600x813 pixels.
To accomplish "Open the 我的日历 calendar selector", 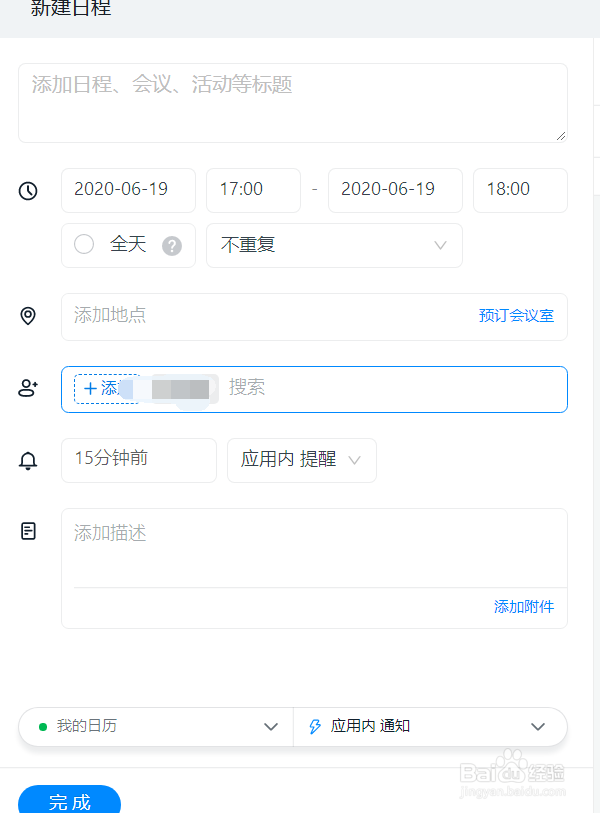I will tap(156, 727).
